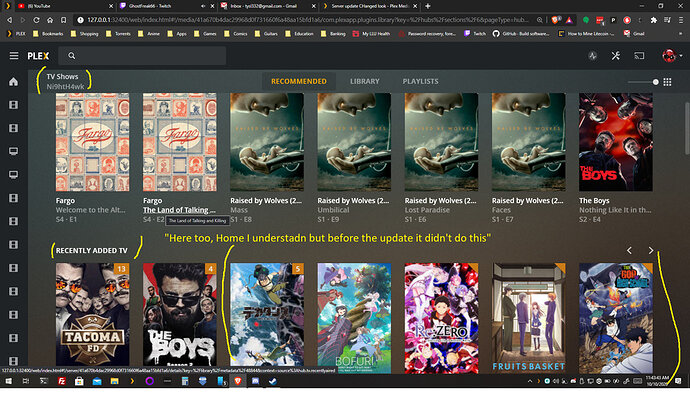Screen dimensions: 690x416
Task: Open The Boys S2 E4 poster
Action: (x=616, y=142)
